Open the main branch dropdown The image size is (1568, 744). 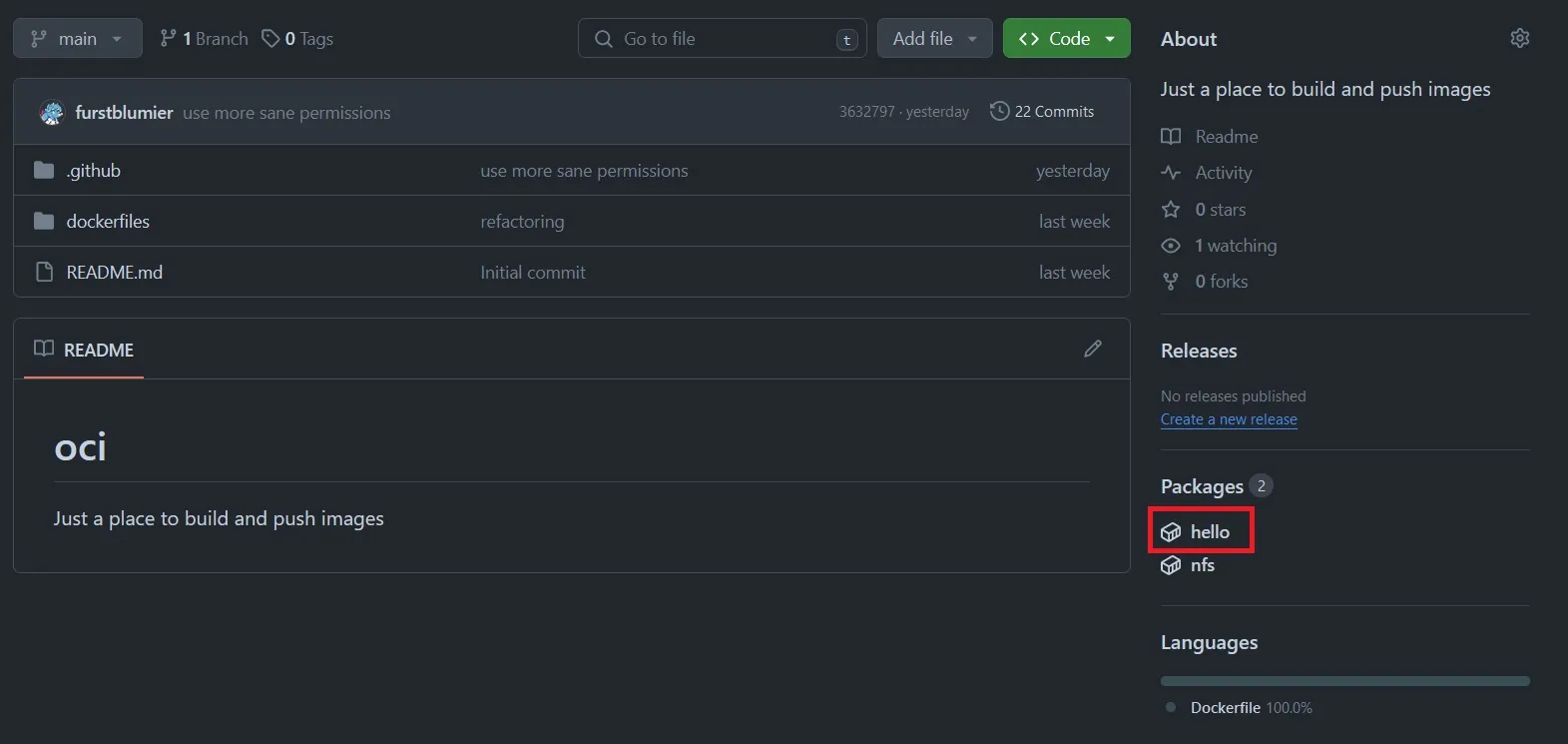pos(77,39)
